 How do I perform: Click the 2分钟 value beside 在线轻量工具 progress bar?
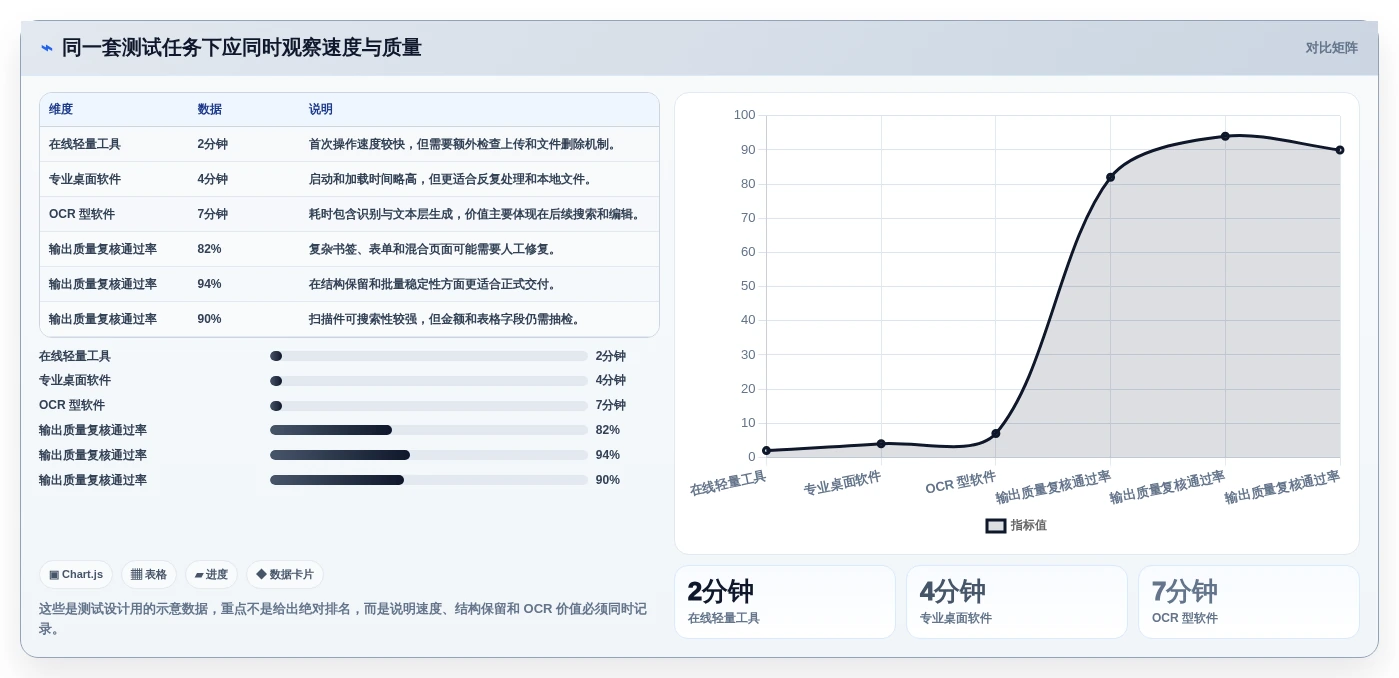[611, 356]
